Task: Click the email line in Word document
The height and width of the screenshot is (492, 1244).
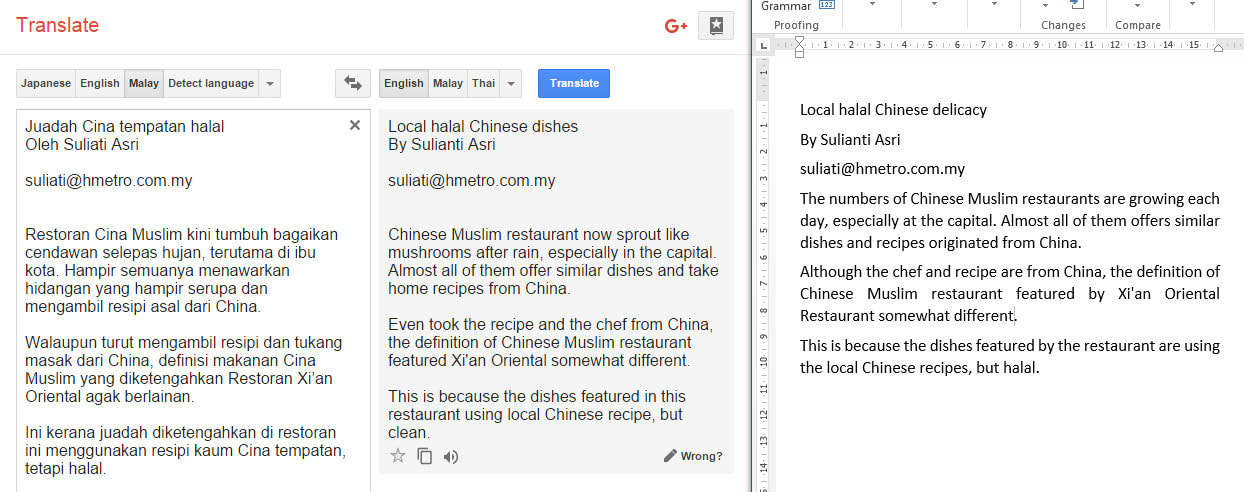Action: [x=882, y=169]
